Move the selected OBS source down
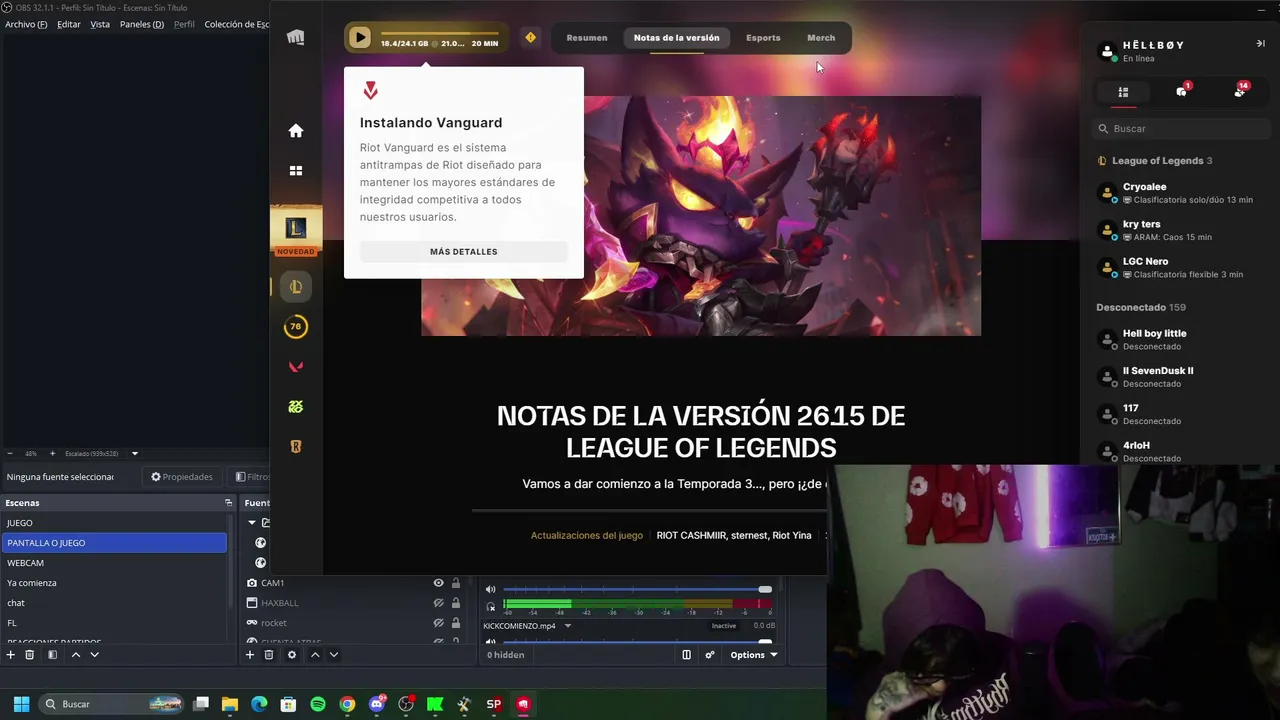The width and height of the screenshot is (1280, 720). click(334, 655)
